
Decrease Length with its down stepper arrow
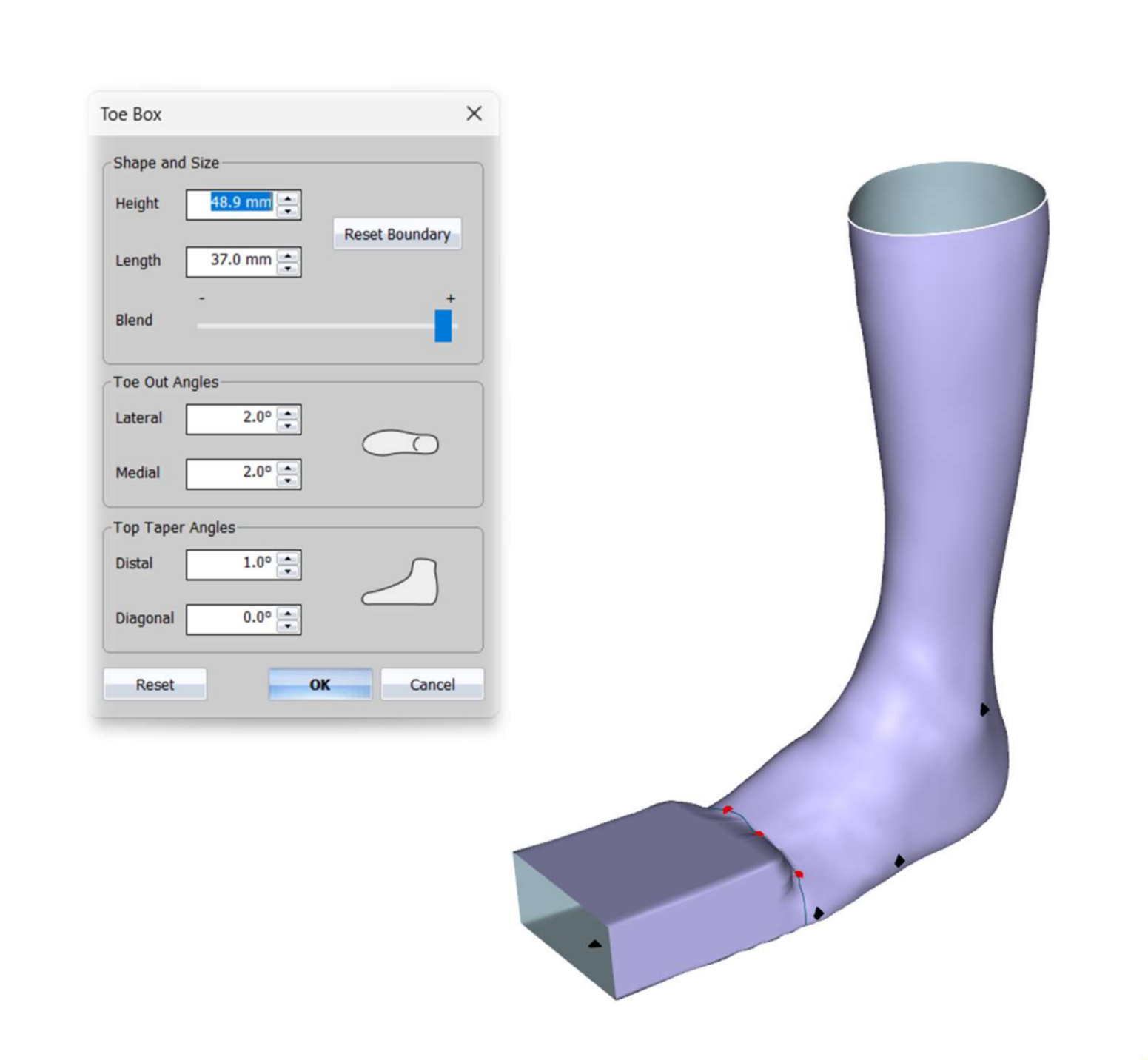[288, 267]
